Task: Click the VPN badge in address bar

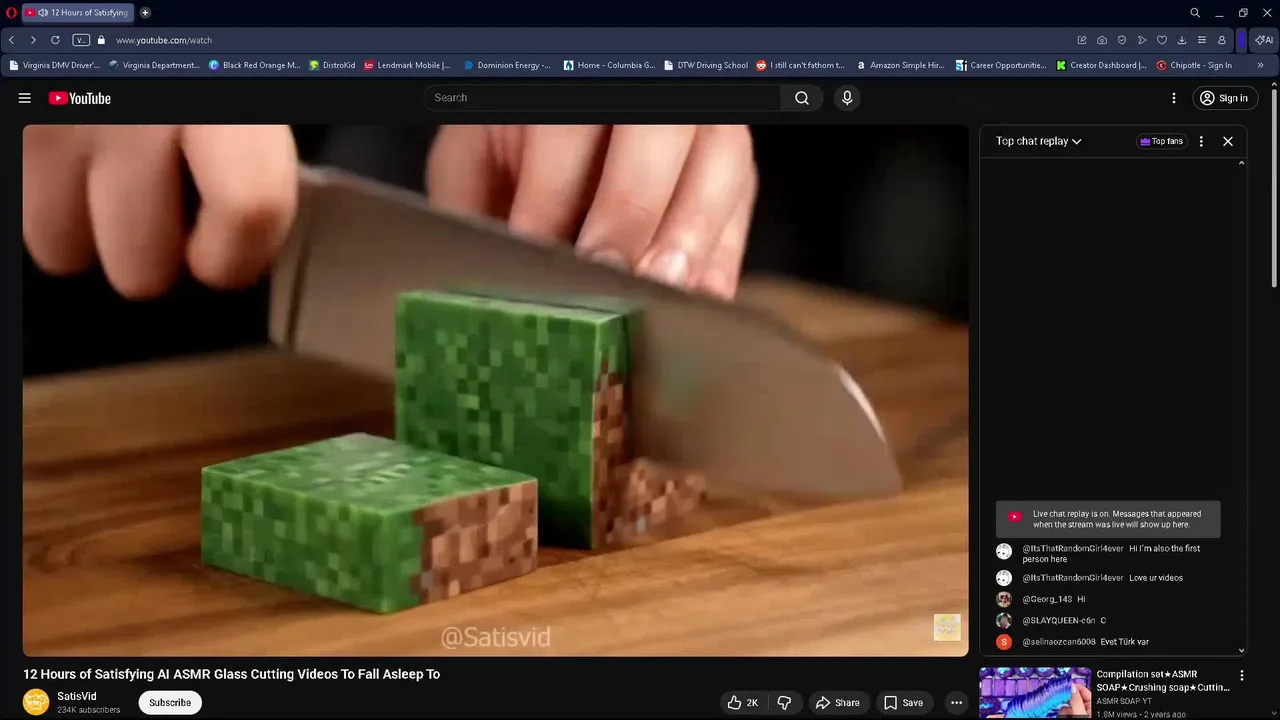Action: pyautogui.click(x=81, y=40)
